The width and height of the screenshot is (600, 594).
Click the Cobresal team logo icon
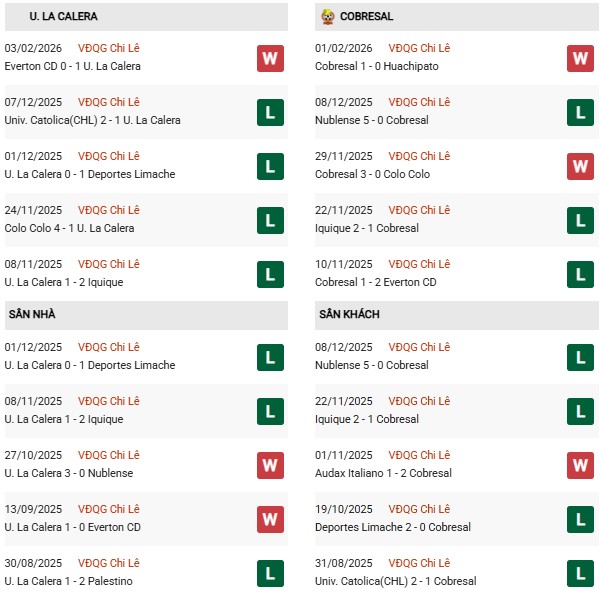point(328,17)
